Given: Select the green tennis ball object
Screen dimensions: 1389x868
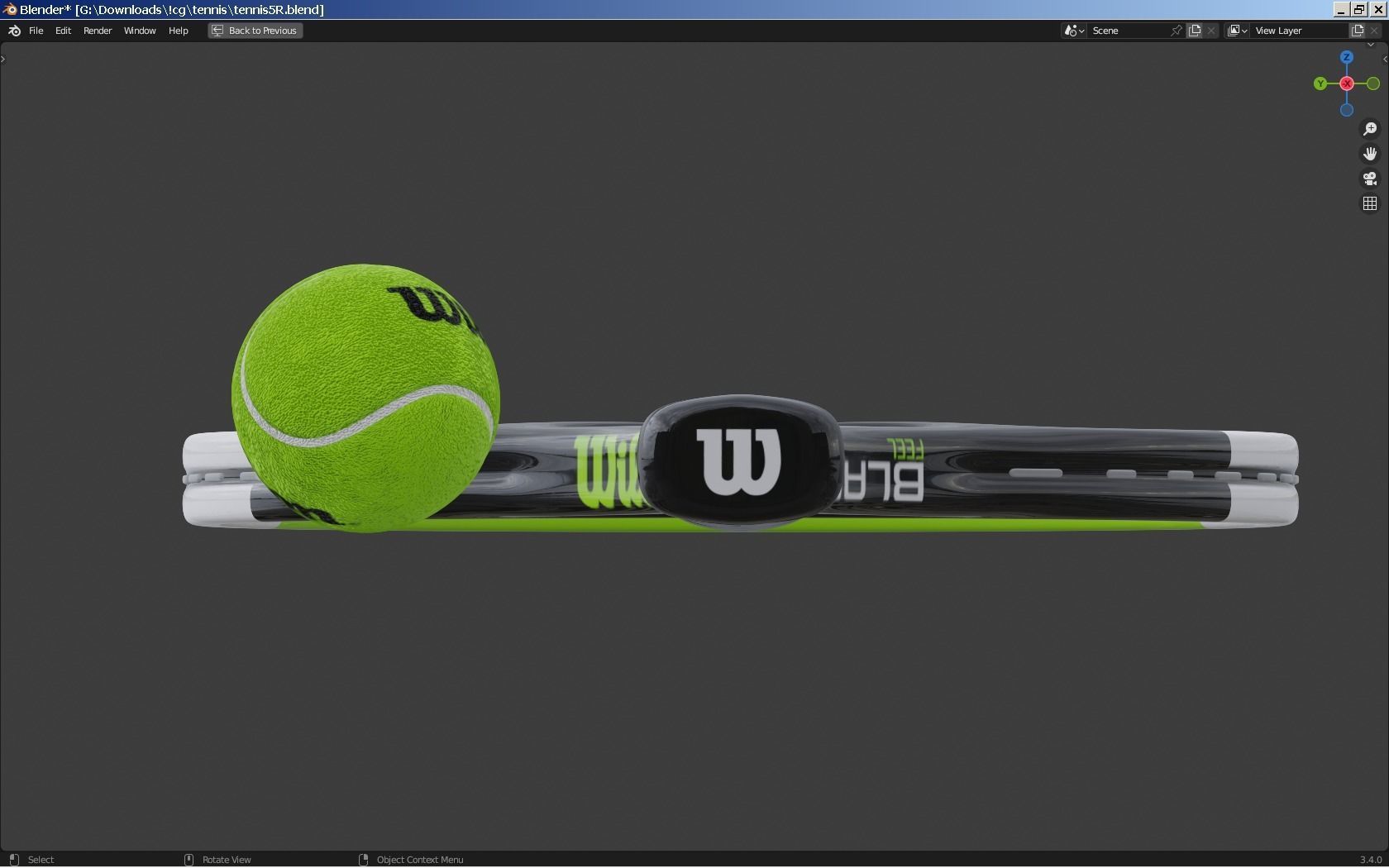Looking at the screenshot, I should click(365, 398).
